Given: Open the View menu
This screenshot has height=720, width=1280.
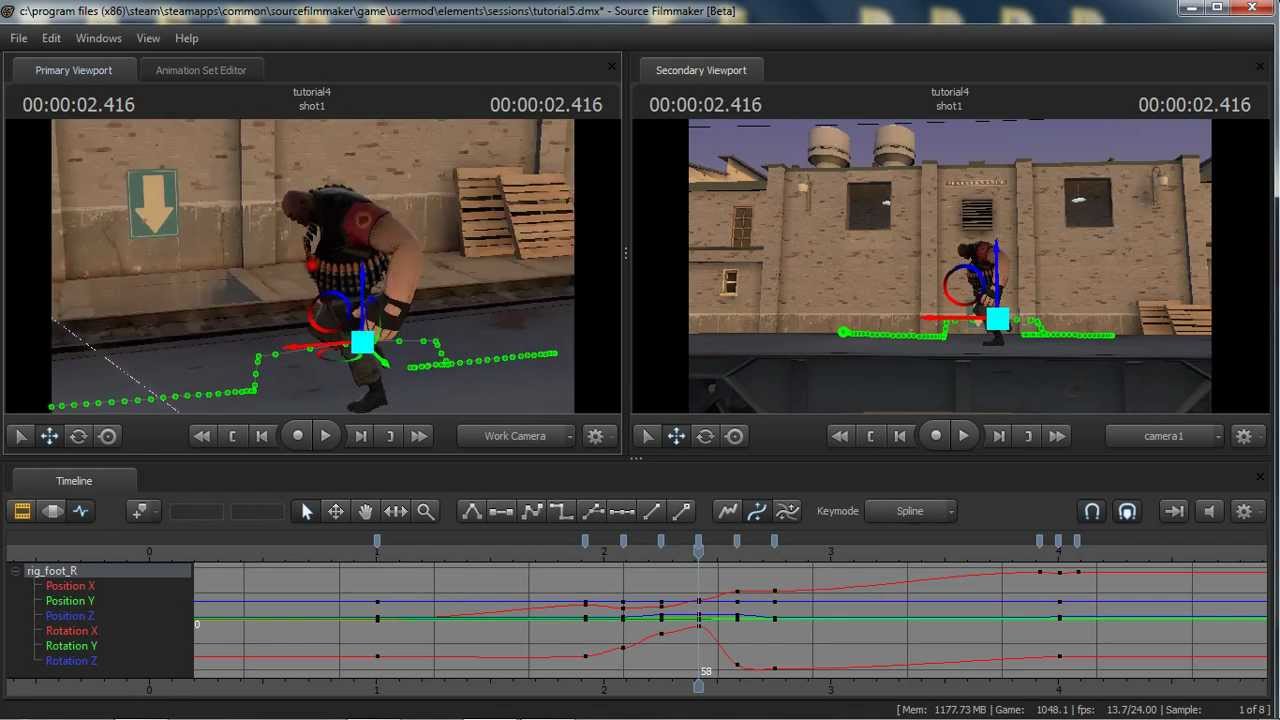Looking at the screenshot, I should 148,38.
